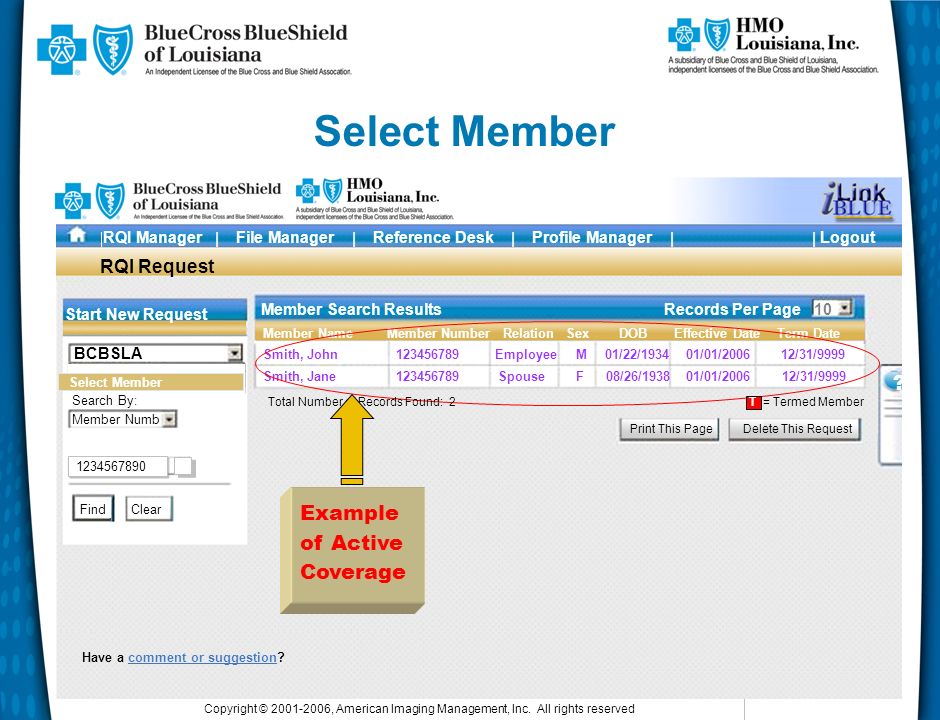Image resolution: width=940 pixels, height=720 pixels.
Task: Click the Clear button
Action: click(149, 509)
